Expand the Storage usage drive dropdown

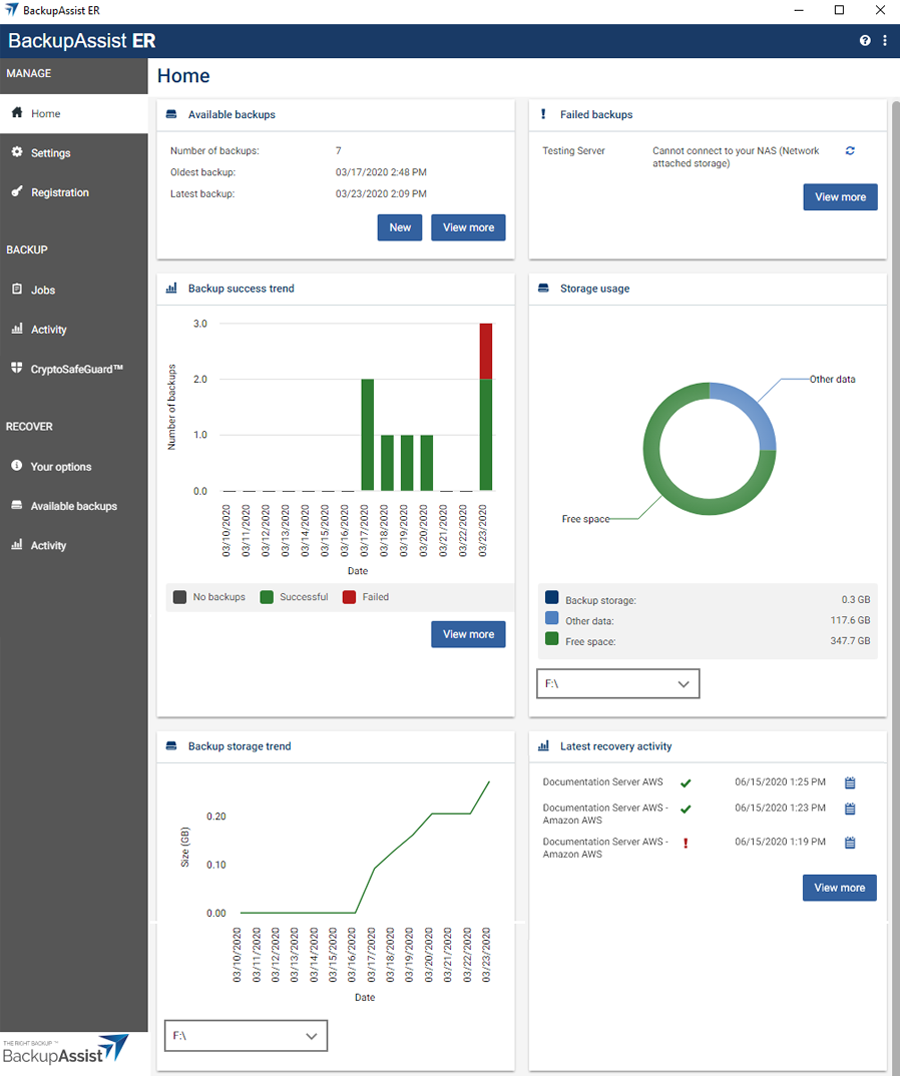coord(618,683)
